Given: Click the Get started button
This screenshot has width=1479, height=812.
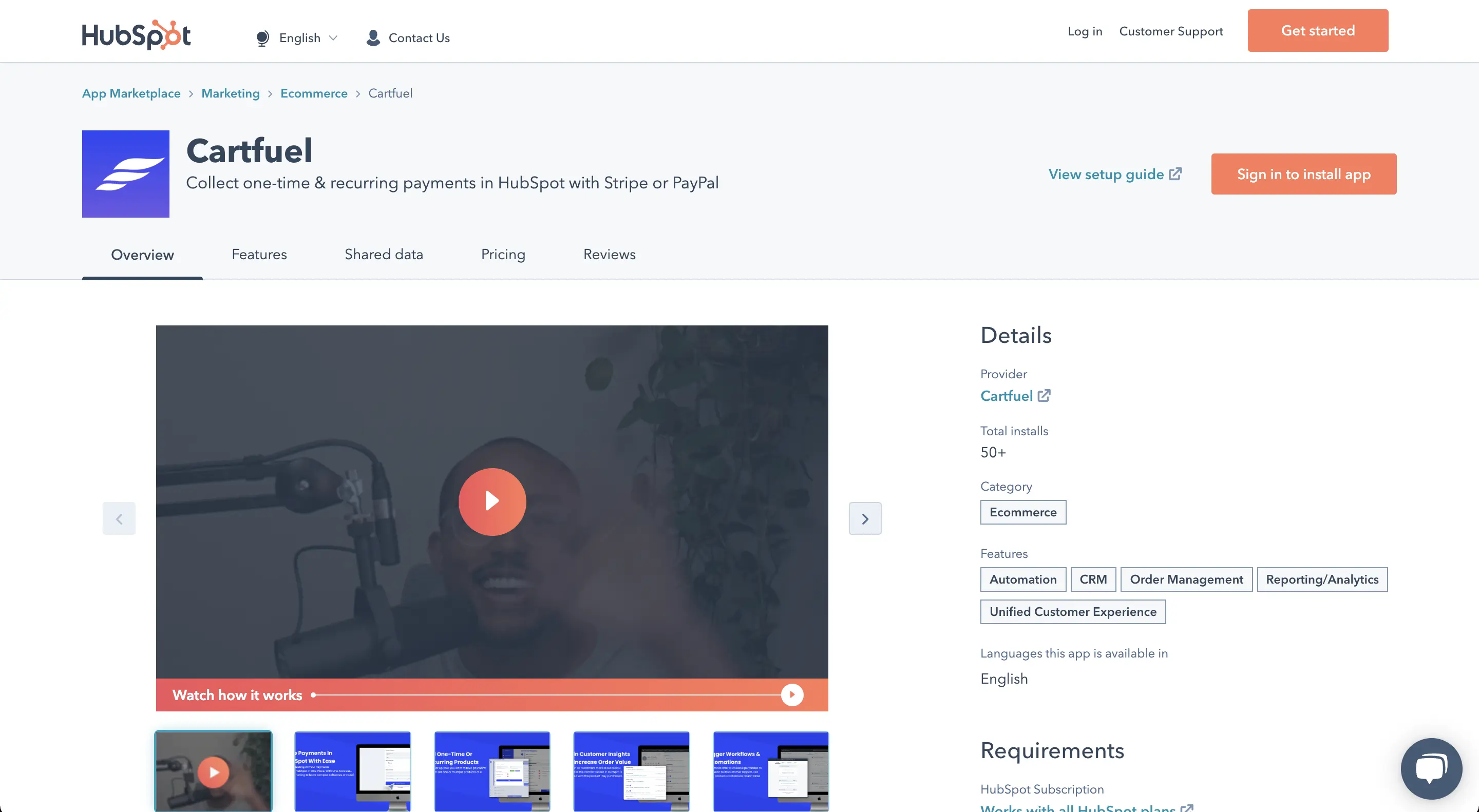Looking at the screenshot, I should point(1318,30).
